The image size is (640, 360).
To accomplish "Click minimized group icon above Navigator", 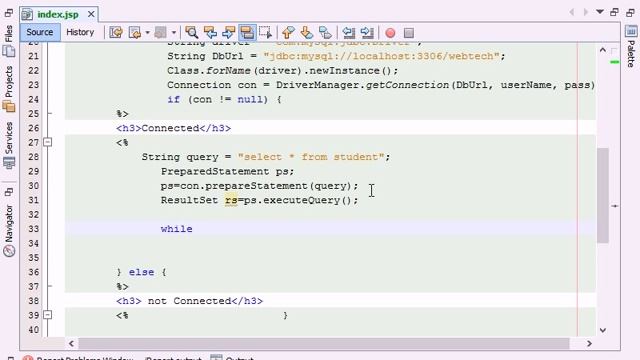I will click(x=9, y=192).
